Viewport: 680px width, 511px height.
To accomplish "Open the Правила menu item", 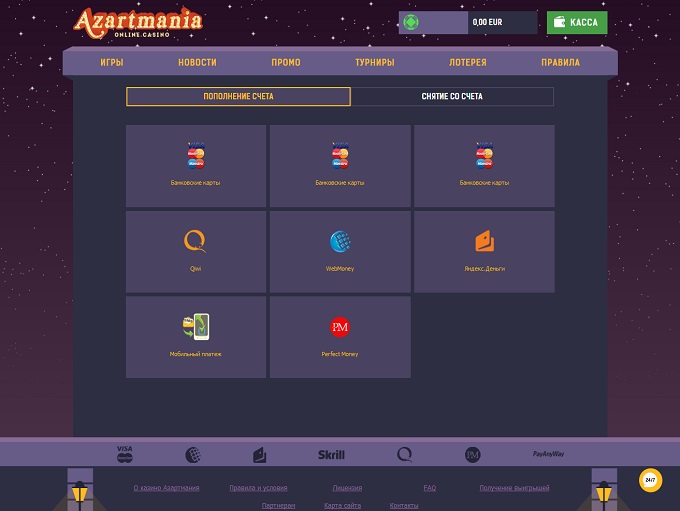I will [560, 62].
